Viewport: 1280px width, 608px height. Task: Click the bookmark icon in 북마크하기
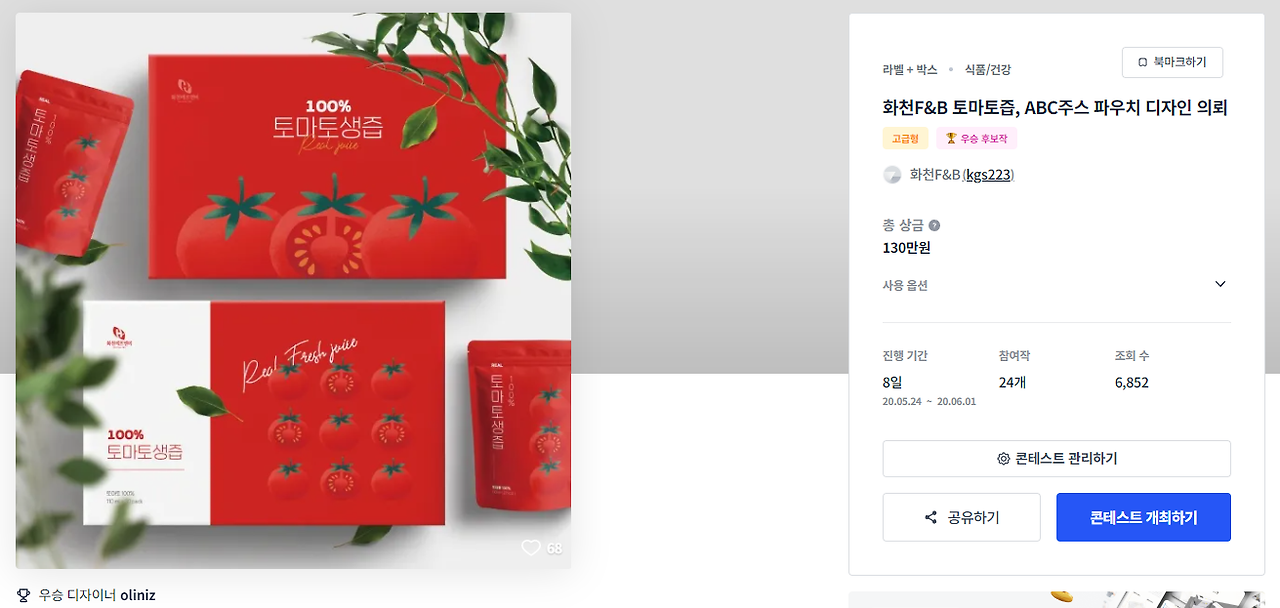pos(1142,62)
